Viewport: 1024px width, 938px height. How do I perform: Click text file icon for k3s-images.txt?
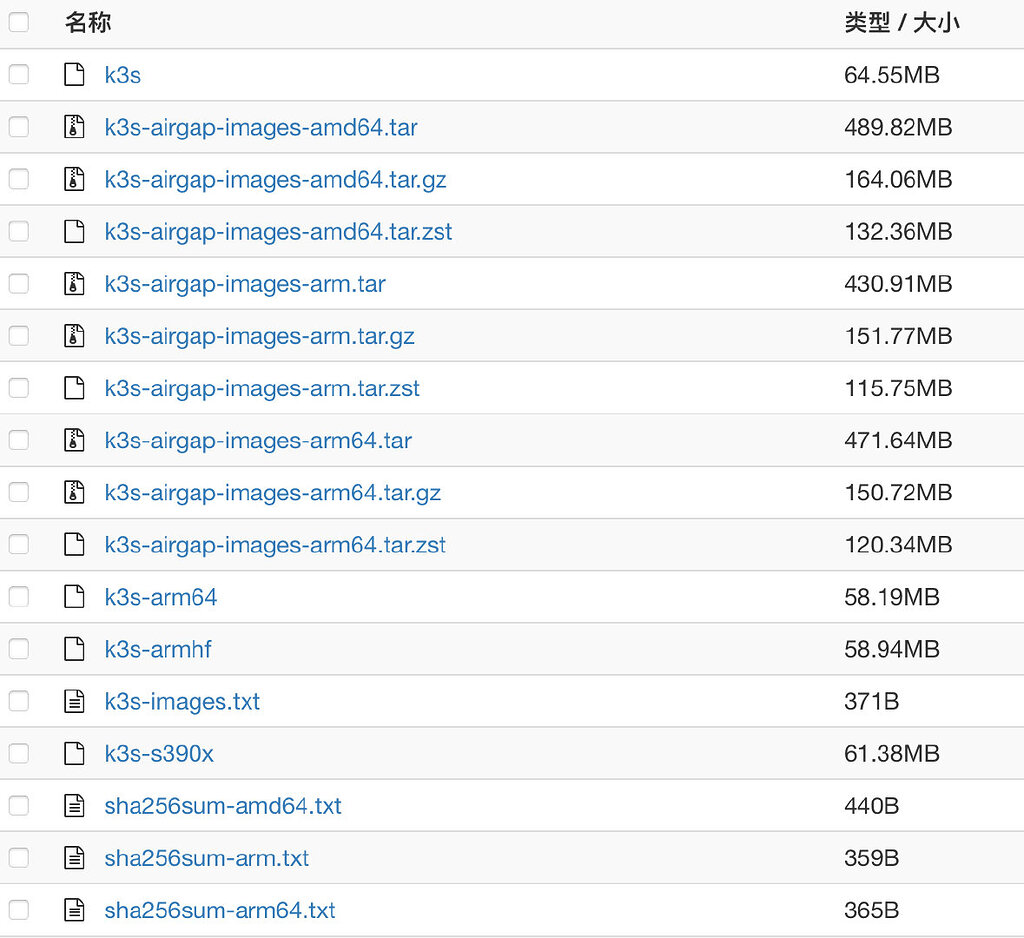[74, 701]
